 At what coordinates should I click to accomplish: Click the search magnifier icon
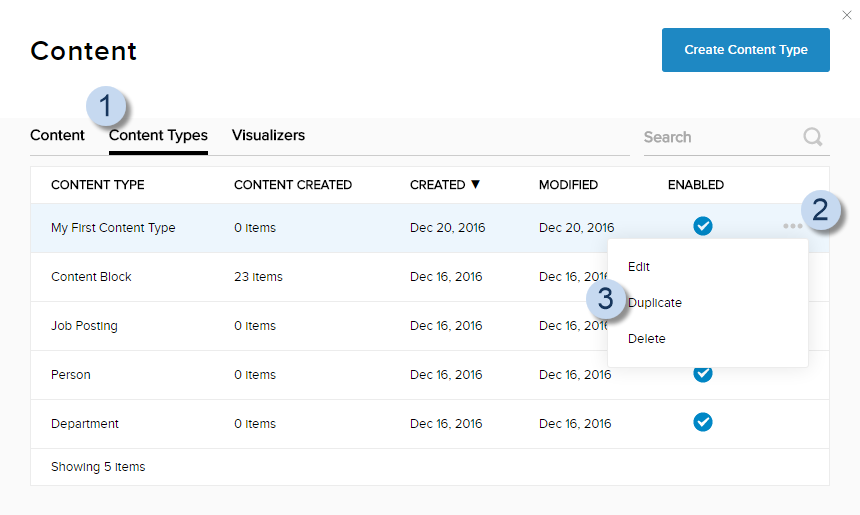pos(812,137)
